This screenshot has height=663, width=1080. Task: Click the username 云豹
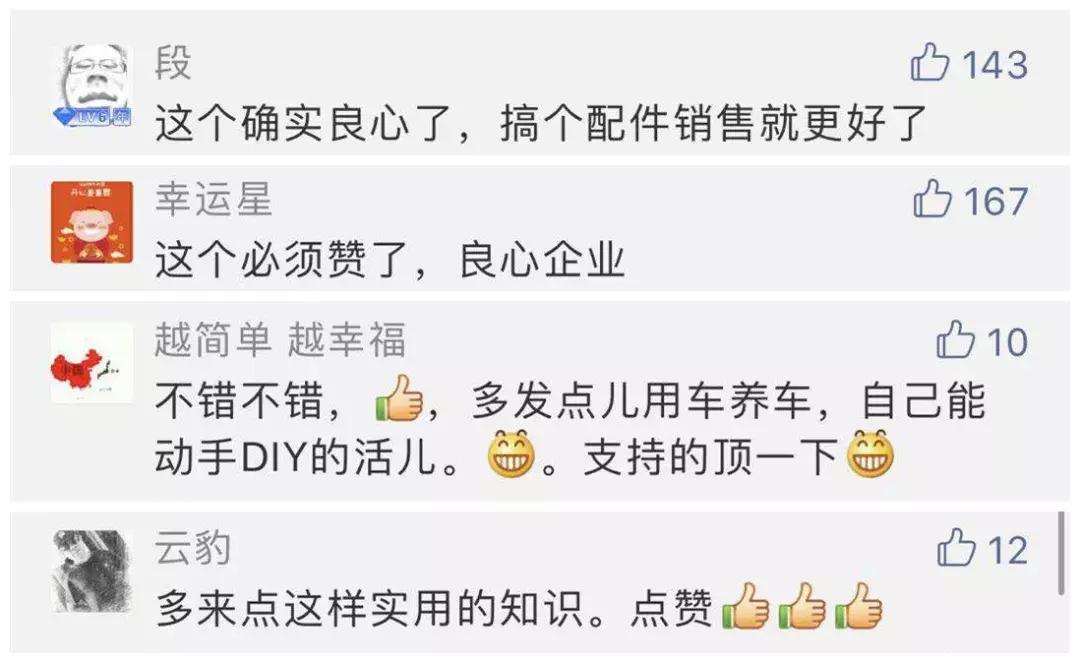[193, 548]
